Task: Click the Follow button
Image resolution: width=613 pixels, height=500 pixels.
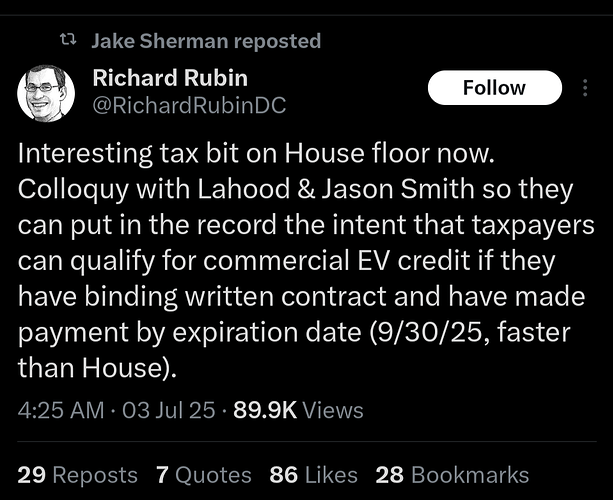Action: [493, 88]
